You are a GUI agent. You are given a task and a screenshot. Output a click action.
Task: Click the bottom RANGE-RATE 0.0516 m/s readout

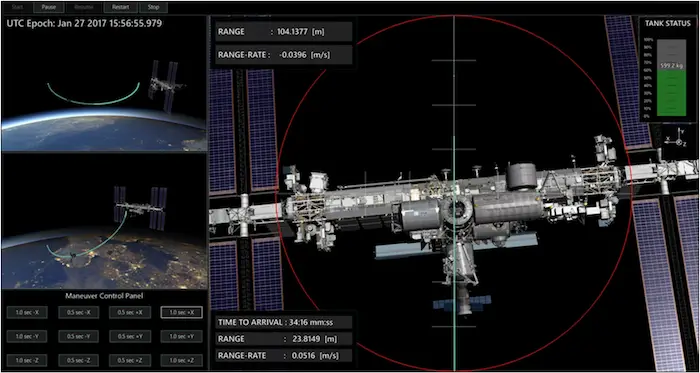[283, 355]
